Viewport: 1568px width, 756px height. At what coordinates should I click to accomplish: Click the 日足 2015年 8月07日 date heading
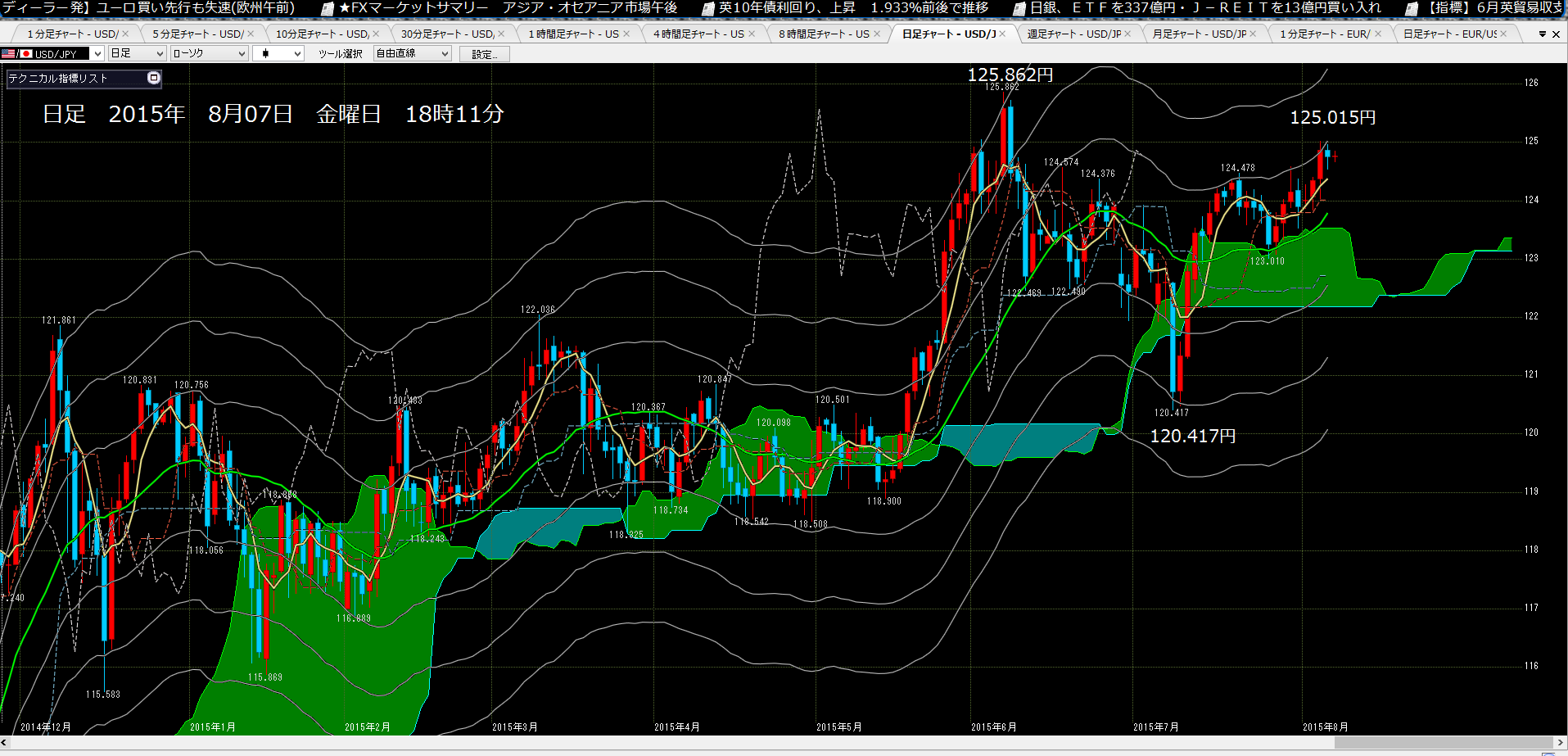(273, 114)
